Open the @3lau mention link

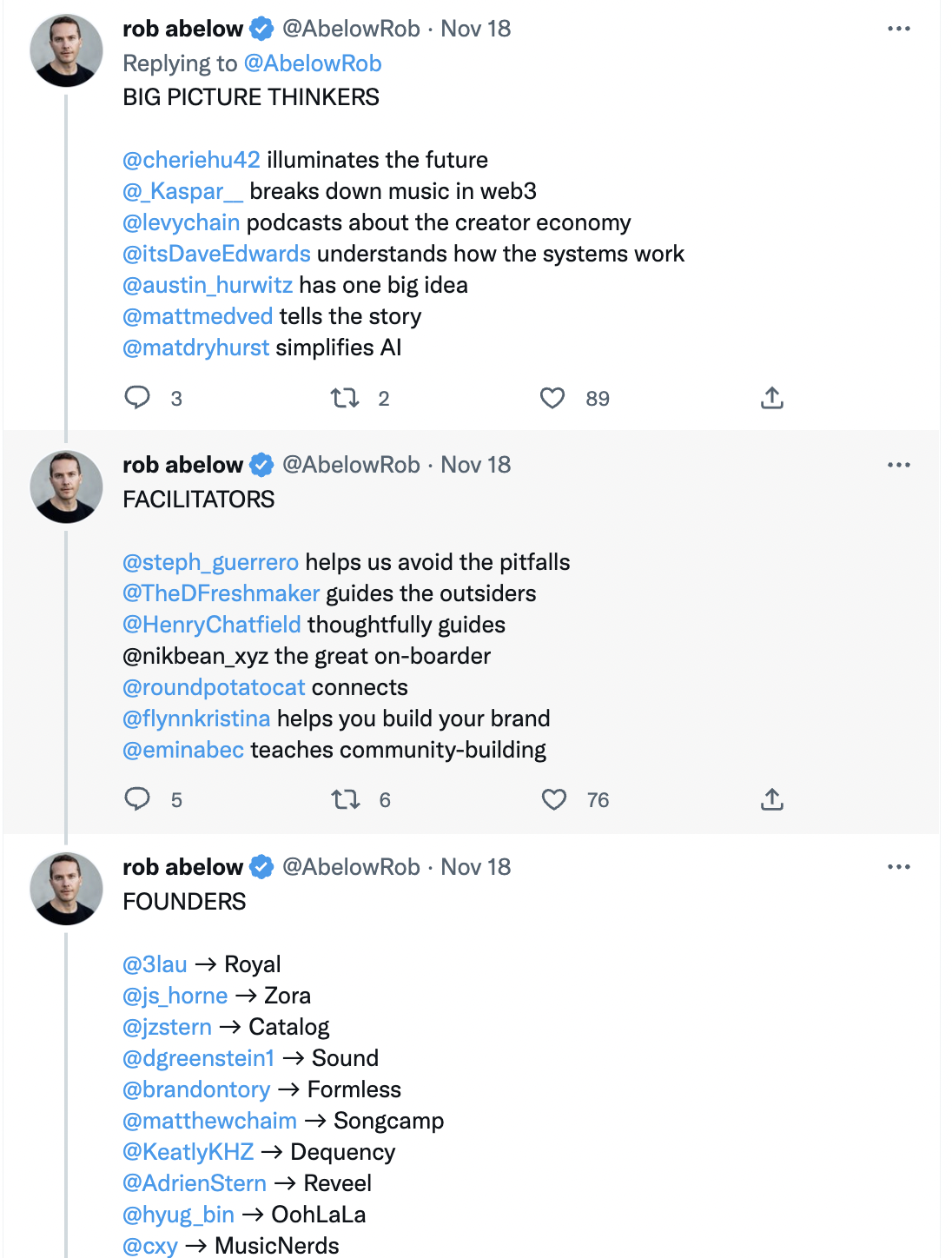155,964
